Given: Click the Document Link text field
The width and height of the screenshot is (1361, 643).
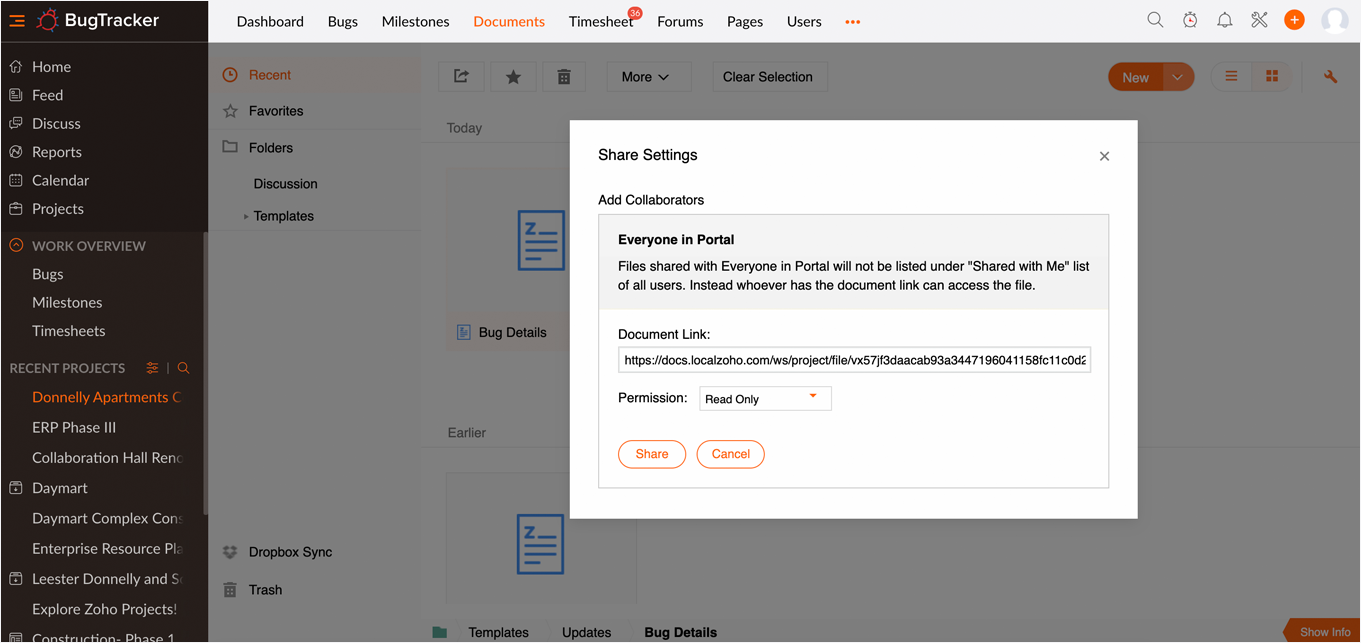Looking at the screenshot, I should pos(854,360).
